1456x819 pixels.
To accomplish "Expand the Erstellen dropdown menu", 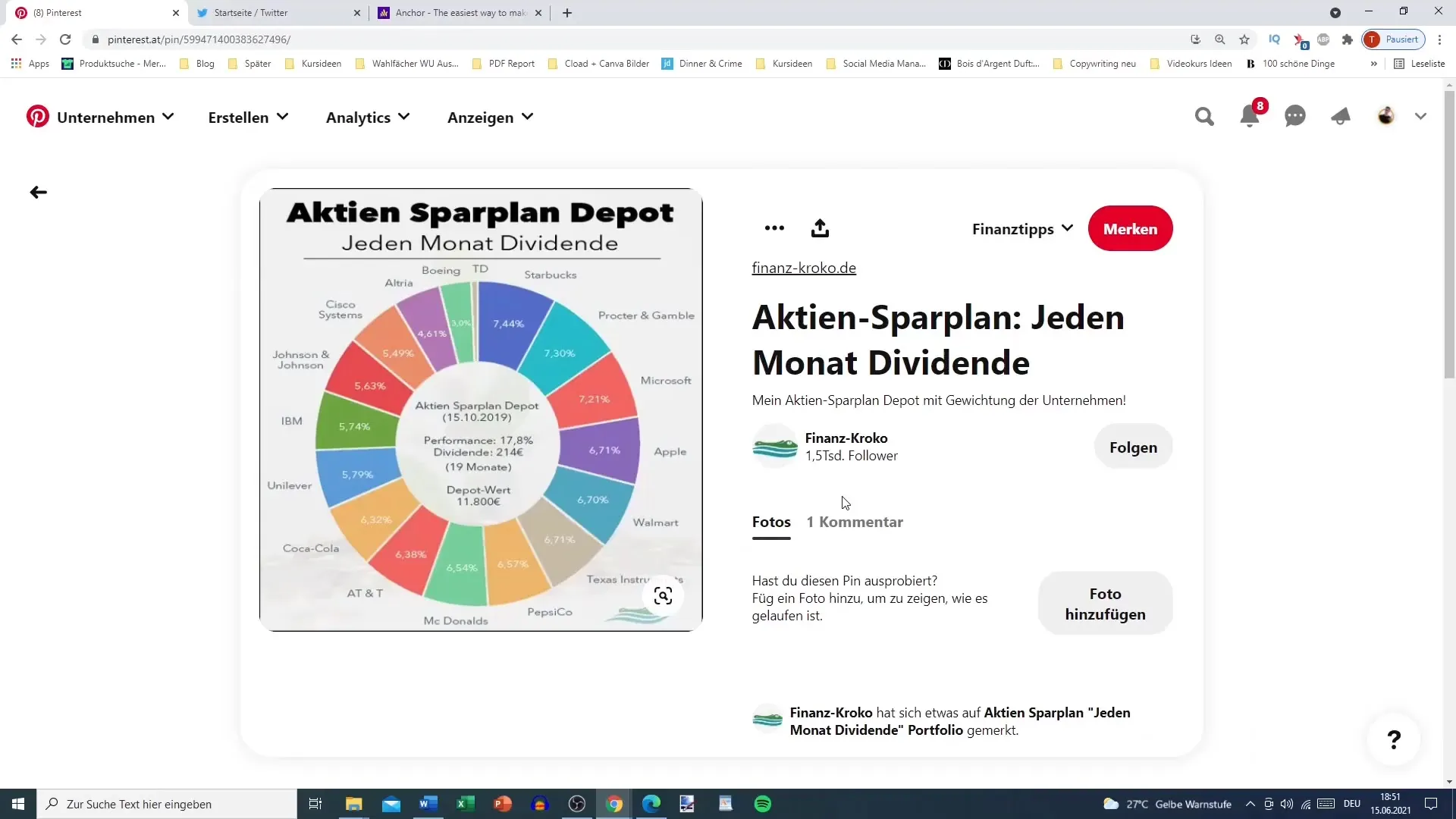I will tap(248, 118).
